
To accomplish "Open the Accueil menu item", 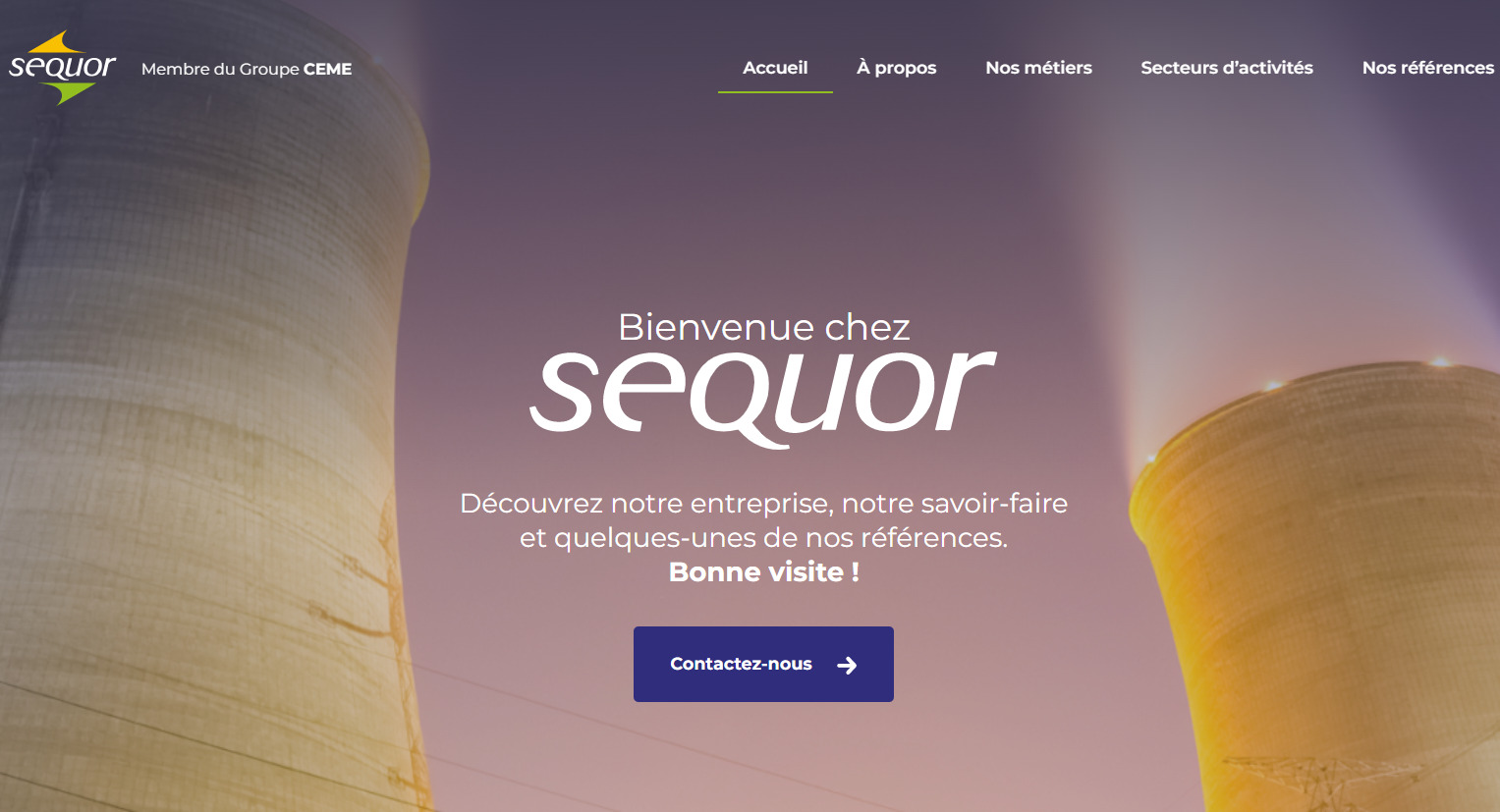I will coord(775,68).
